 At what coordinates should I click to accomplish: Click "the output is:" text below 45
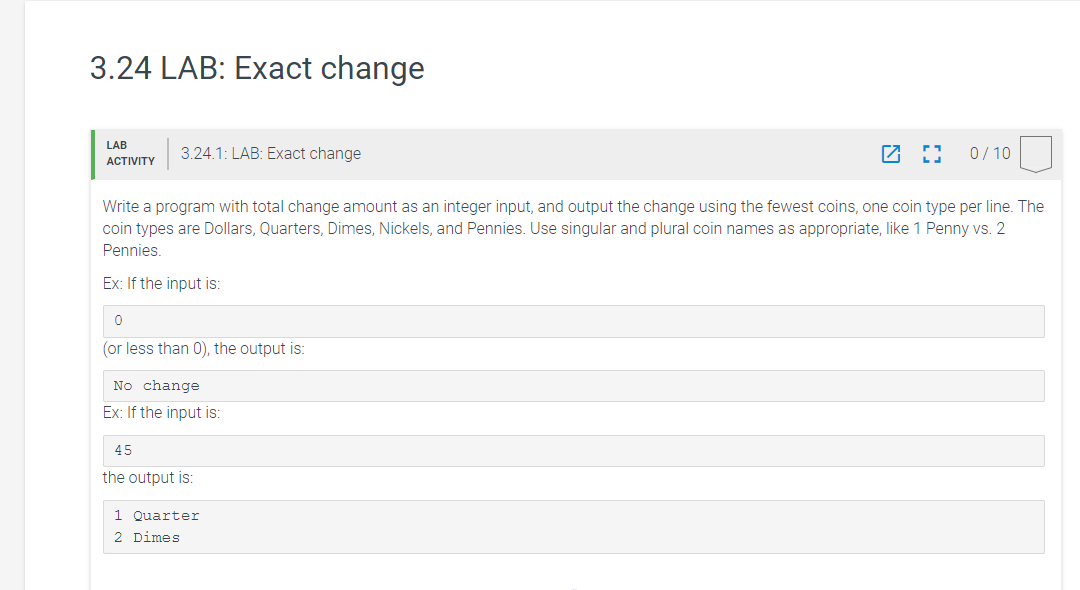[148, 478]
